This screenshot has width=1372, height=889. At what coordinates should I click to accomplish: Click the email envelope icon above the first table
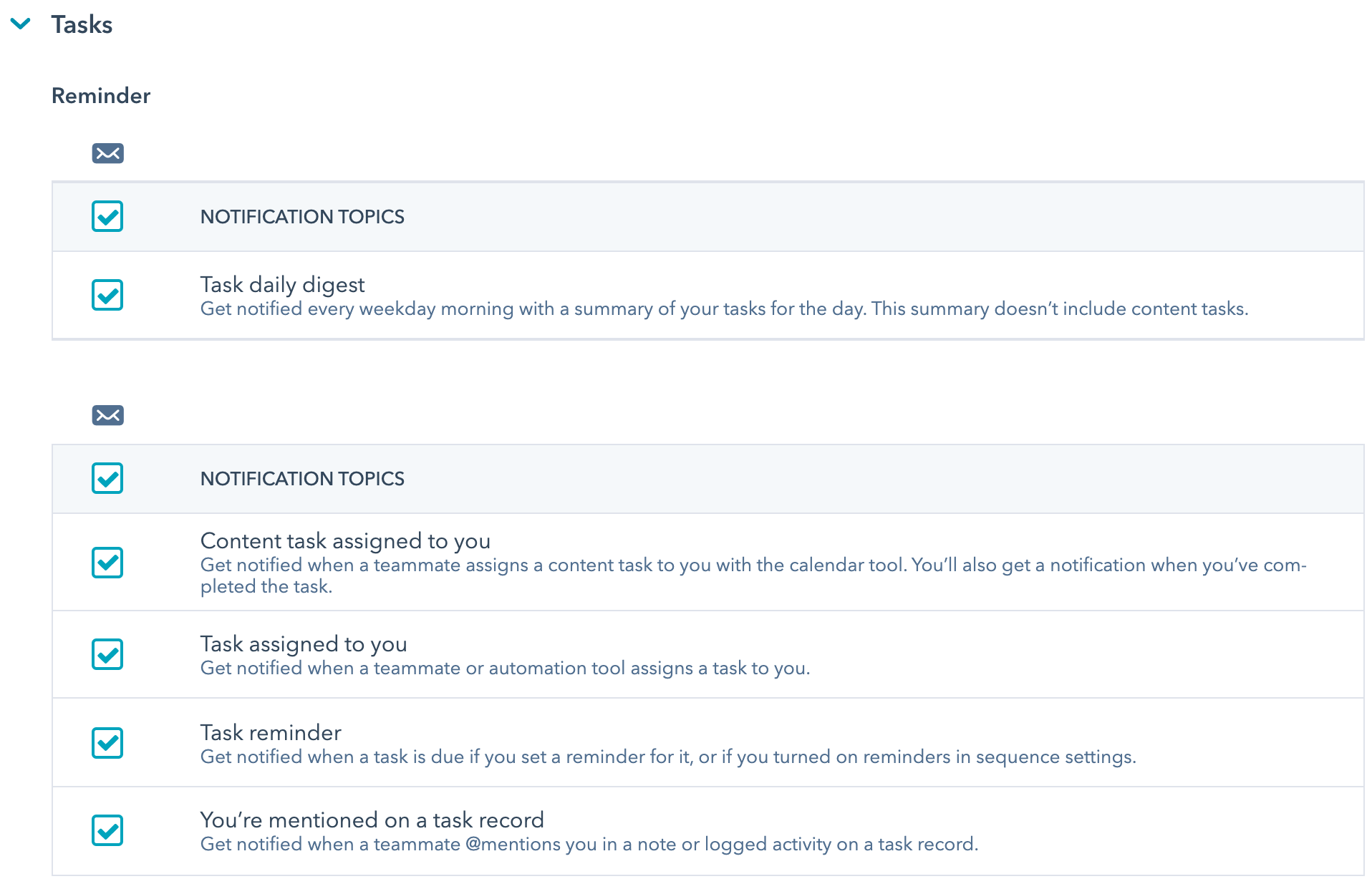(107, 153)
